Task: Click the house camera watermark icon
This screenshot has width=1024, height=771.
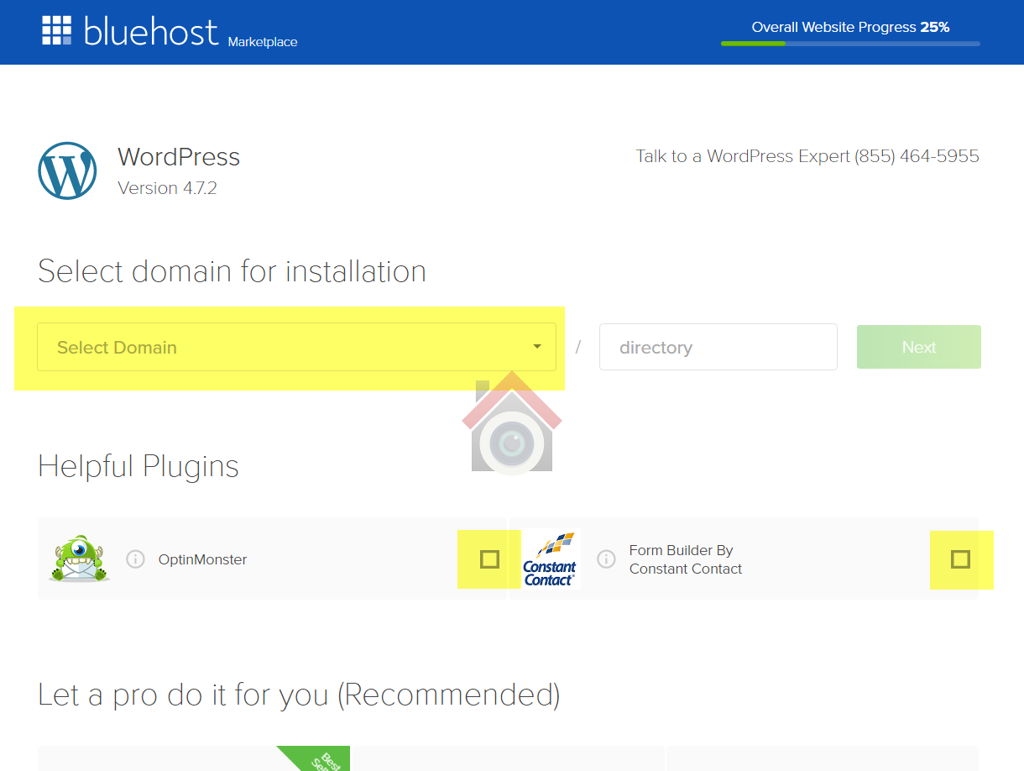Action: coord(511,424)
